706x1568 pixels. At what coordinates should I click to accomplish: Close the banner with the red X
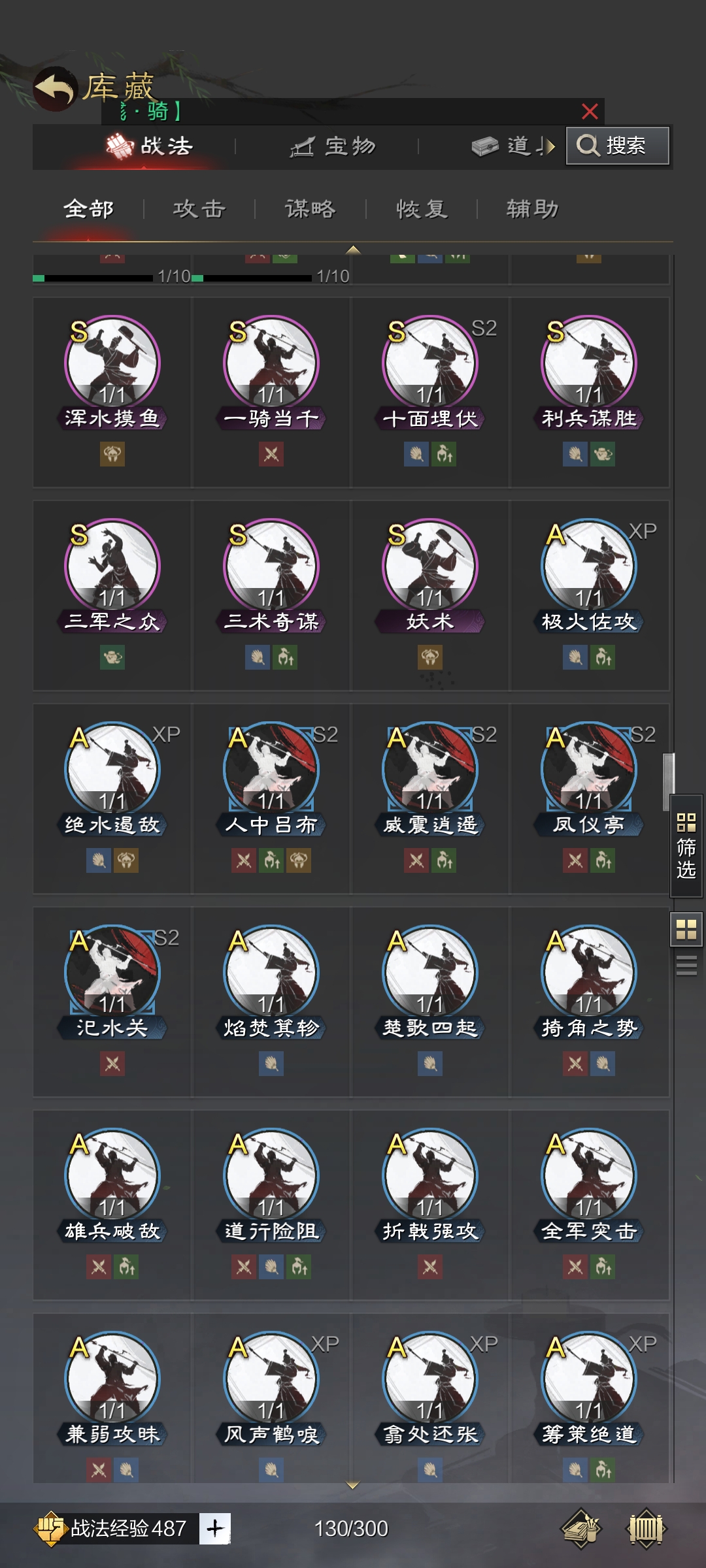[590, 112]
